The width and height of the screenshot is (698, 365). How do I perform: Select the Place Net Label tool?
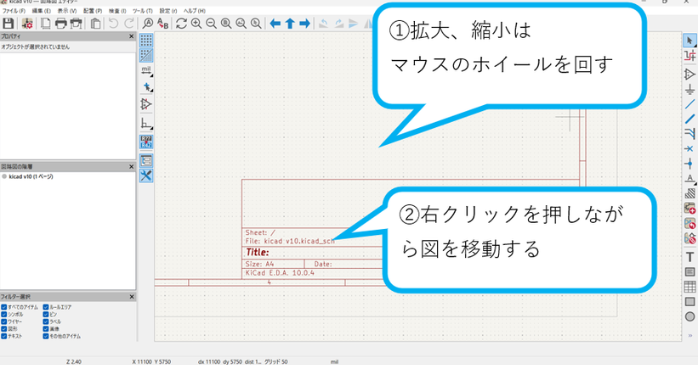coord(690,178)
